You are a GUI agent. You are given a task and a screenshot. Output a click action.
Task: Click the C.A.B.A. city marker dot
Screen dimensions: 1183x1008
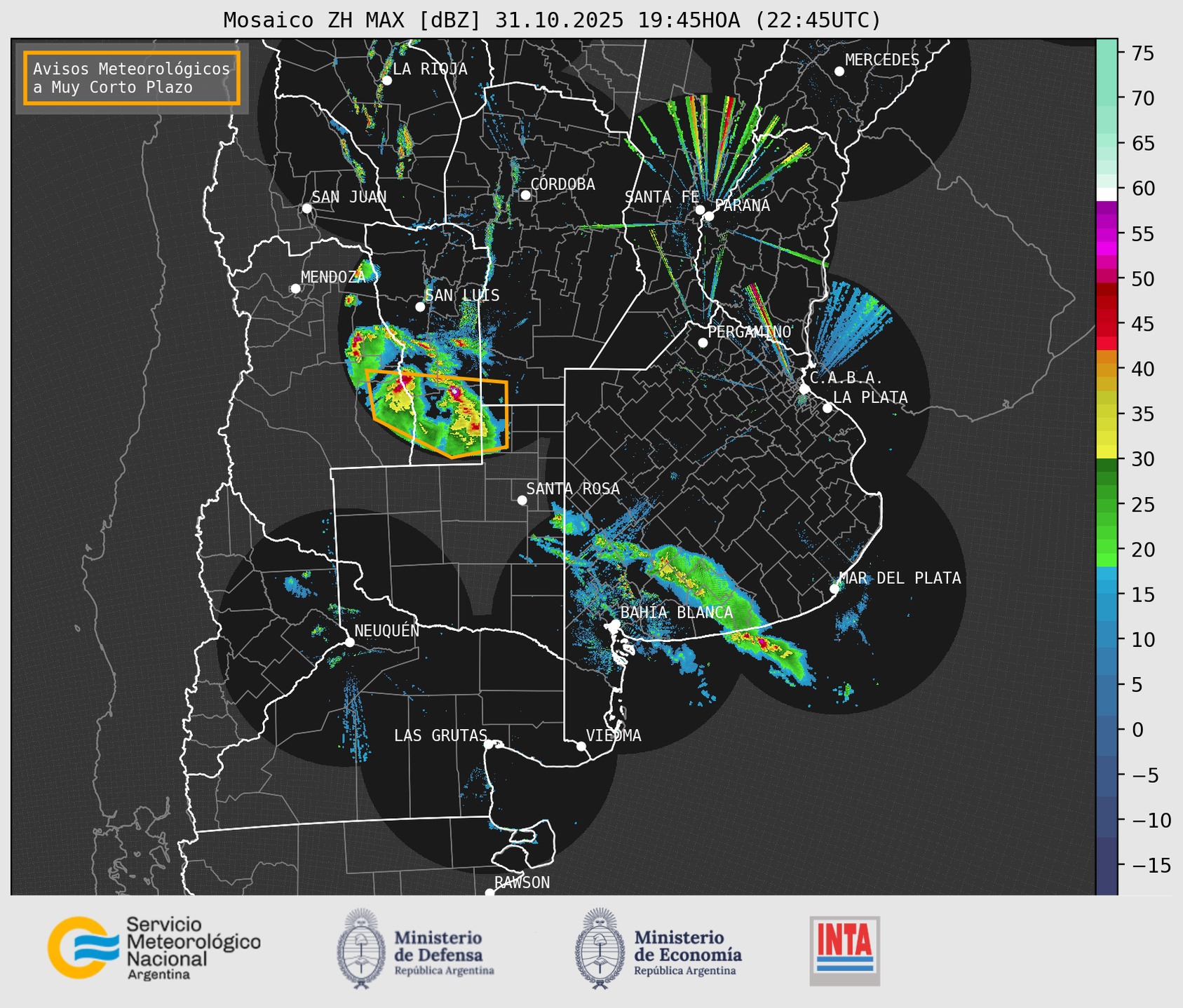pos(804,389)
